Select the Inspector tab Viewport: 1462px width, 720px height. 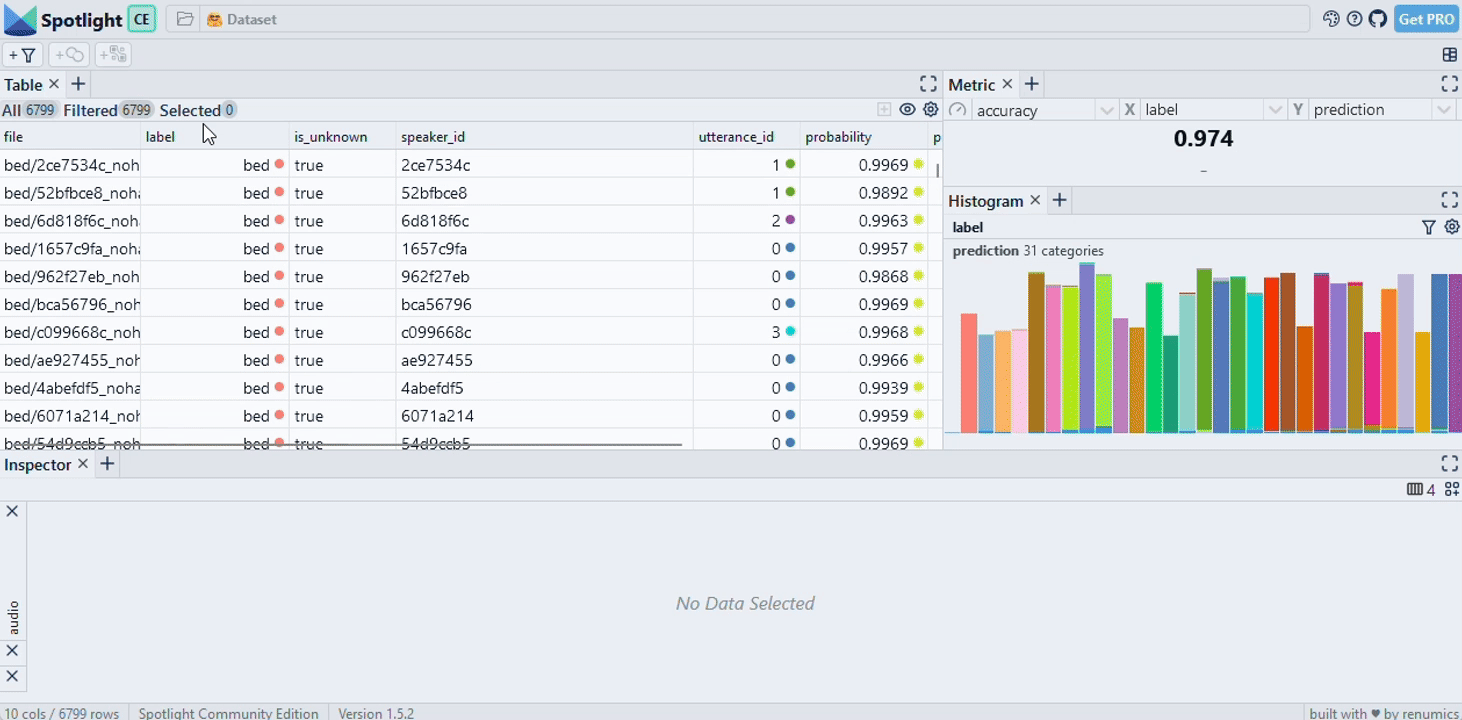pyautogui.click(x=37, y=464)
